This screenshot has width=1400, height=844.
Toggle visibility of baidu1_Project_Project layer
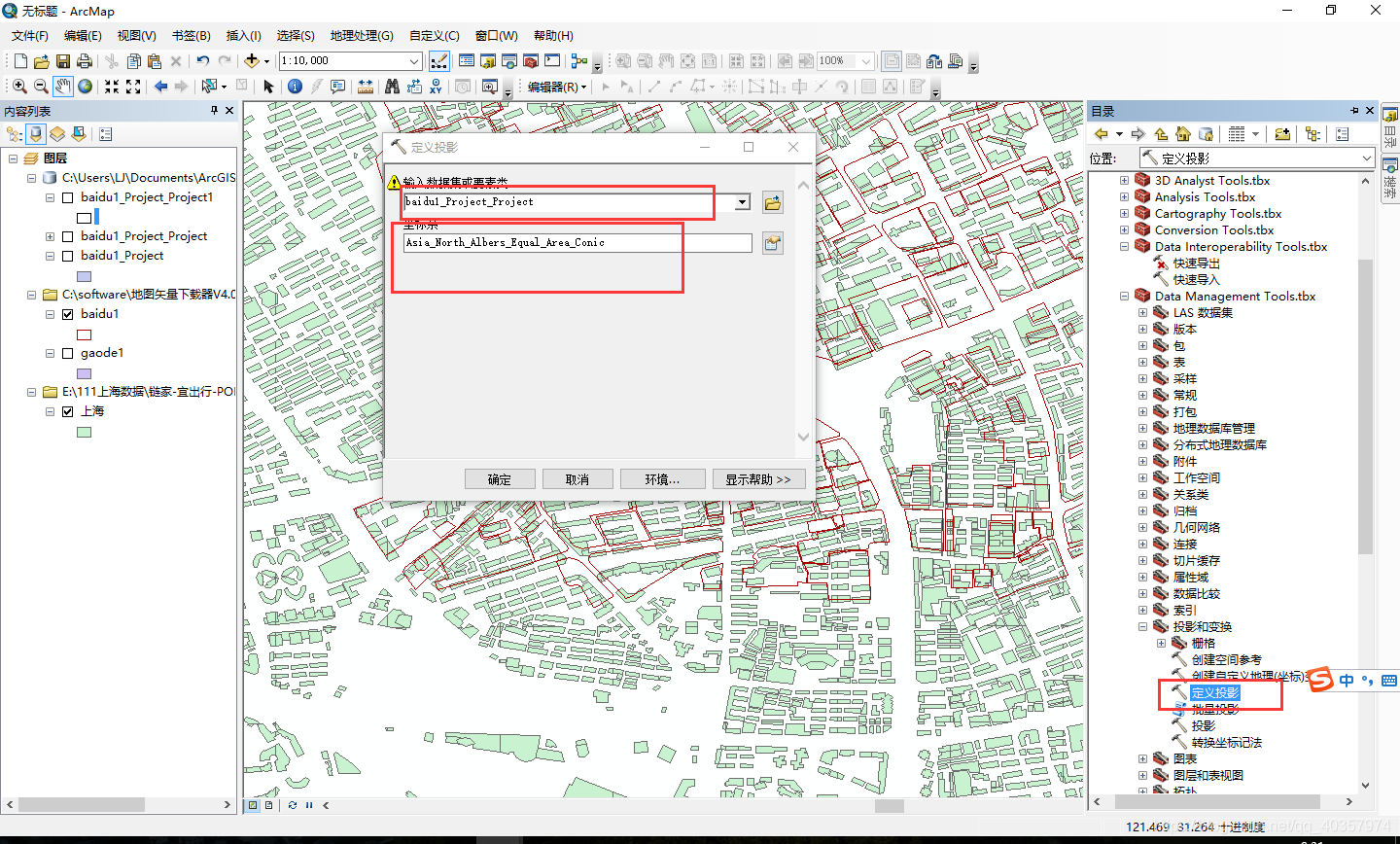pos(68,236)
